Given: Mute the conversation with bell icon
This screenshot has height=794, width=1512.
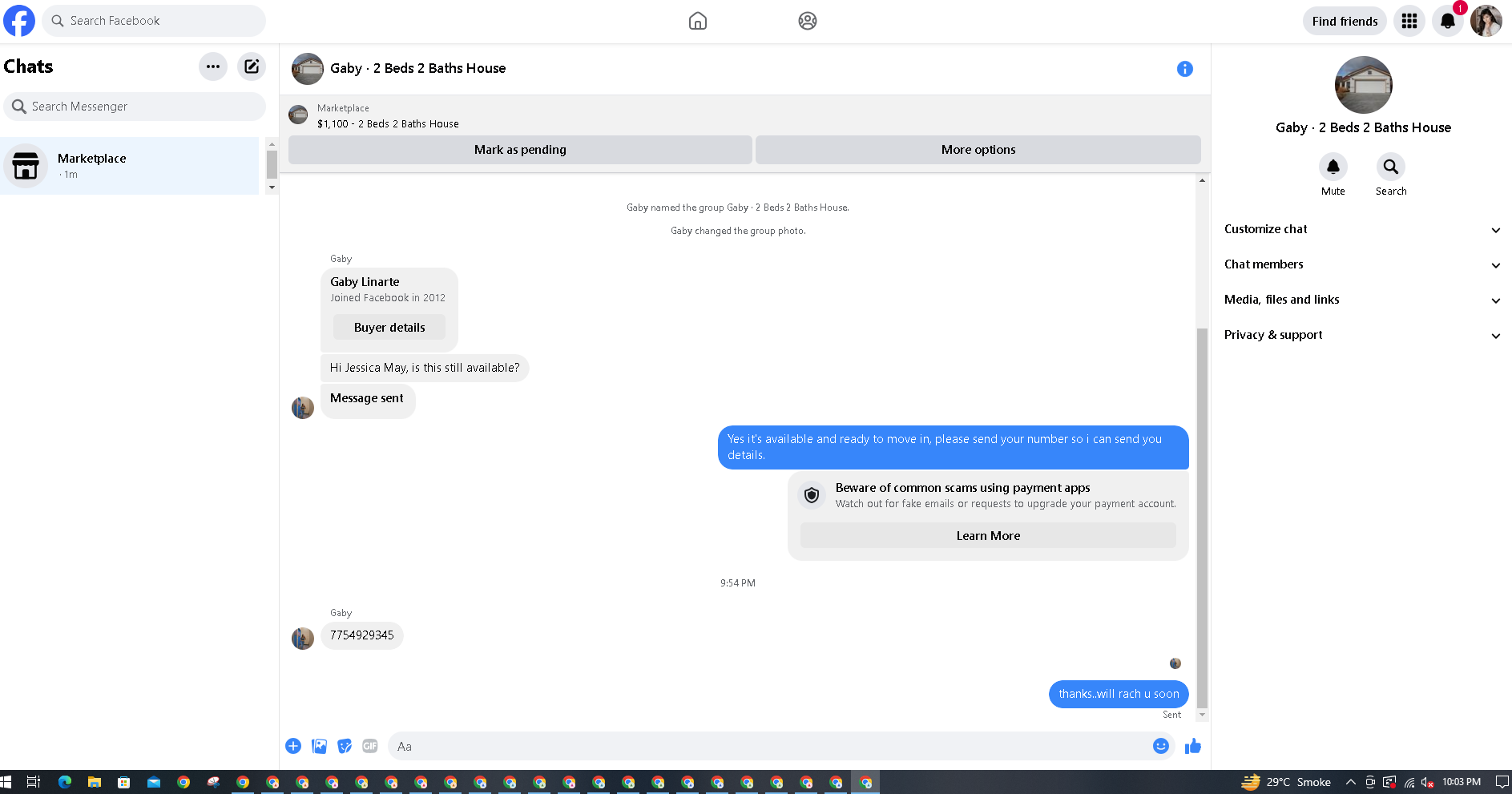Looking at the screenshot, I should pos(1333,167).
